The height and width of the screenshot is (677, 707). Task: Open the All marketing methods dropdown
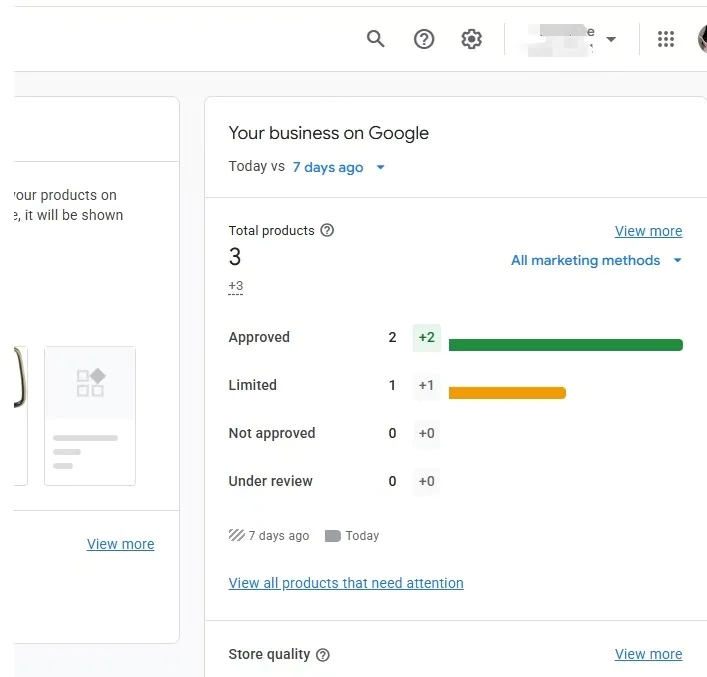coord(596,260)
